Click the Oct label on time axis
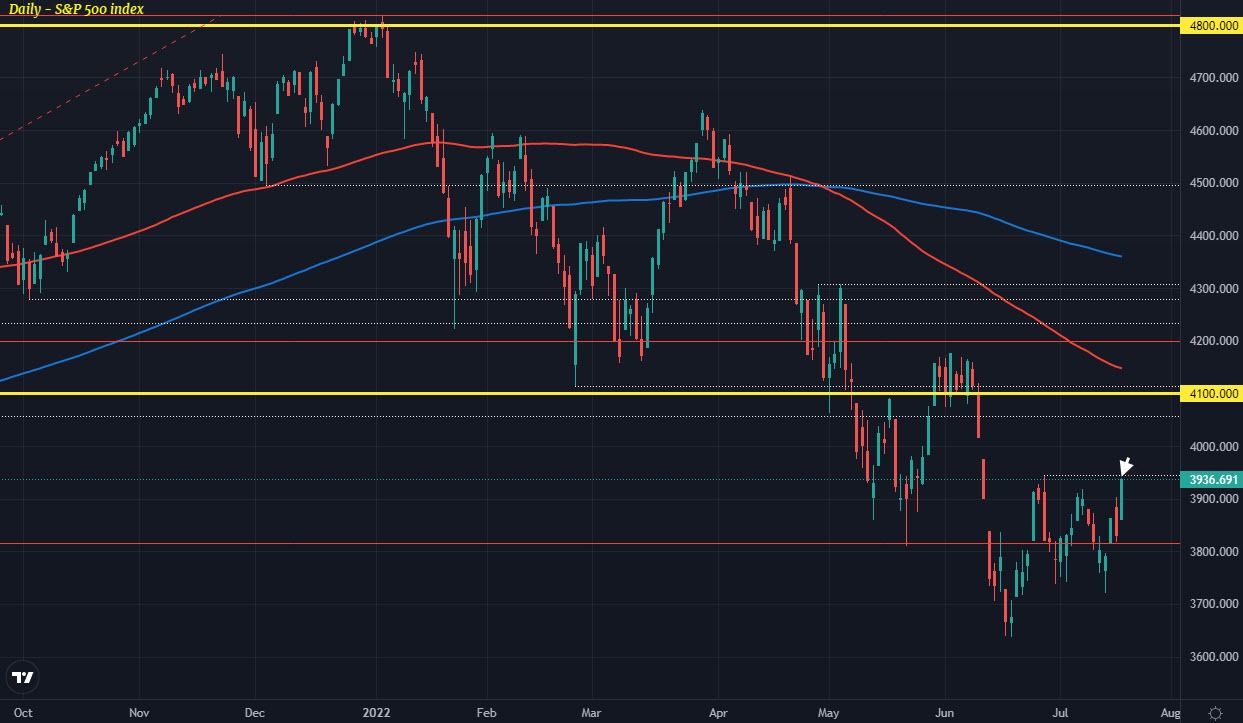 point(26,713)
